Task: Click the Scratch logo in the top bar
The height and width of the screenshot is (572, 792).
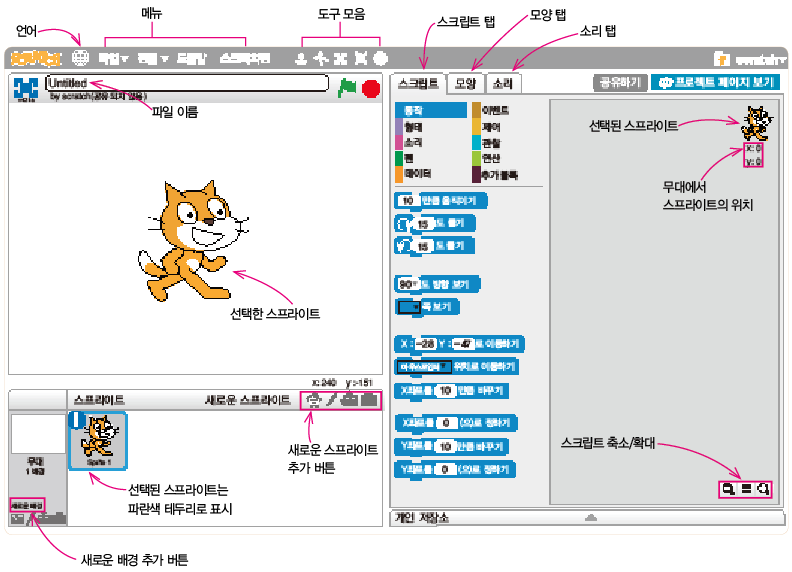Action: (x=36, y=59)
